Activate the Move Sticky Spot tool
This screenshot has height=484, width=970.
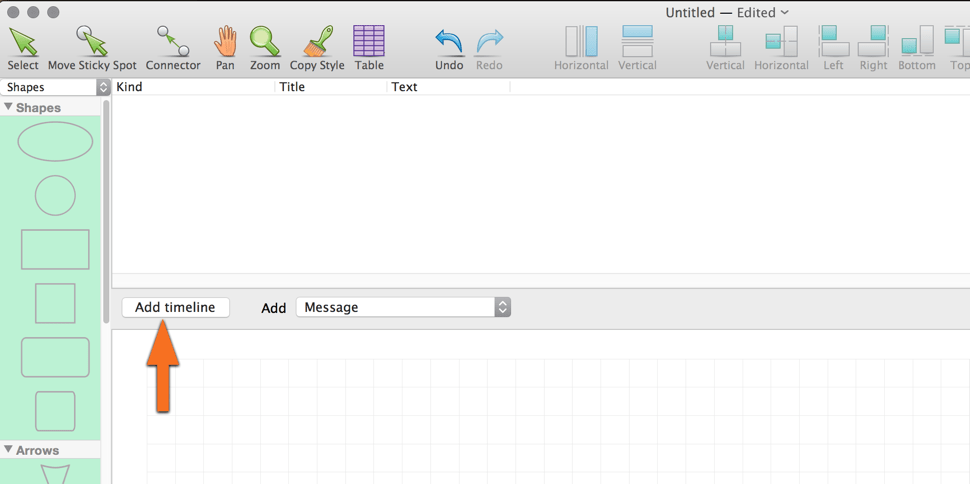(x=92, y=48)
